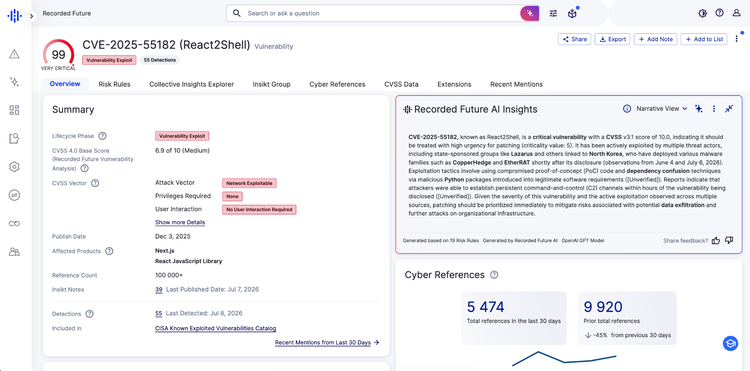Open the search filter sliders icon
Image resolution: width=750 pixels, height=371 pixels.
point(553,13)
